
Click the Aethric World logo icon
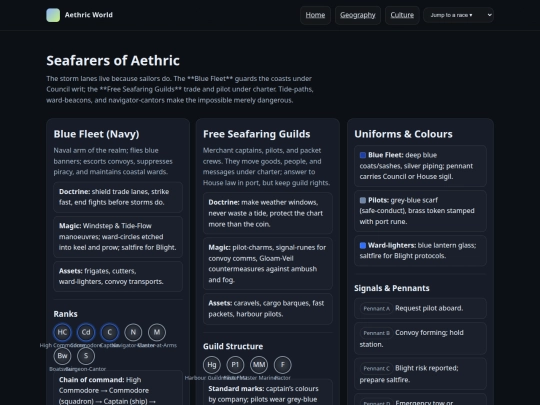click(x=53, y=15)
